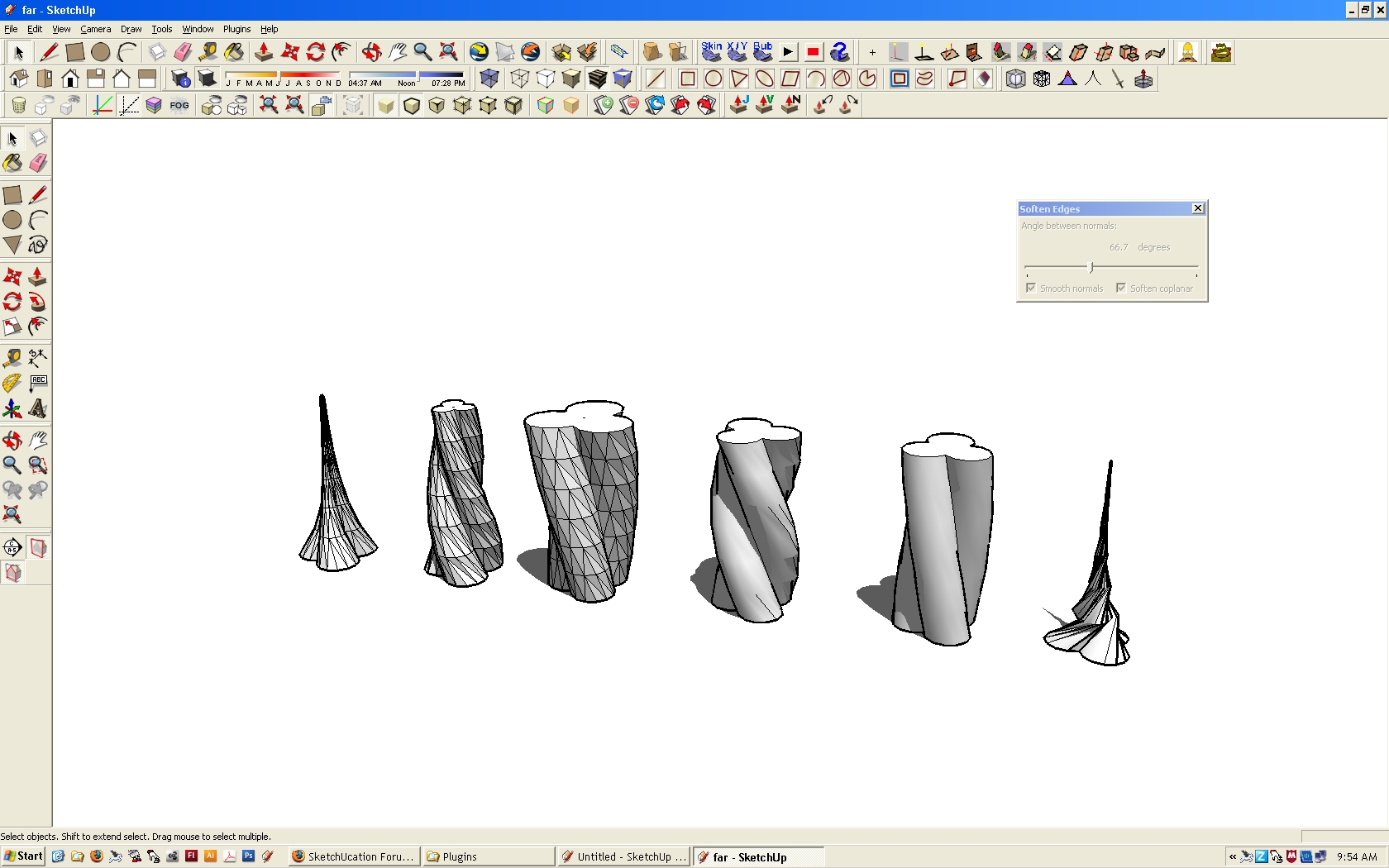Click the angle between normals slider
Screen dimensions: 1389x868
1091,267
